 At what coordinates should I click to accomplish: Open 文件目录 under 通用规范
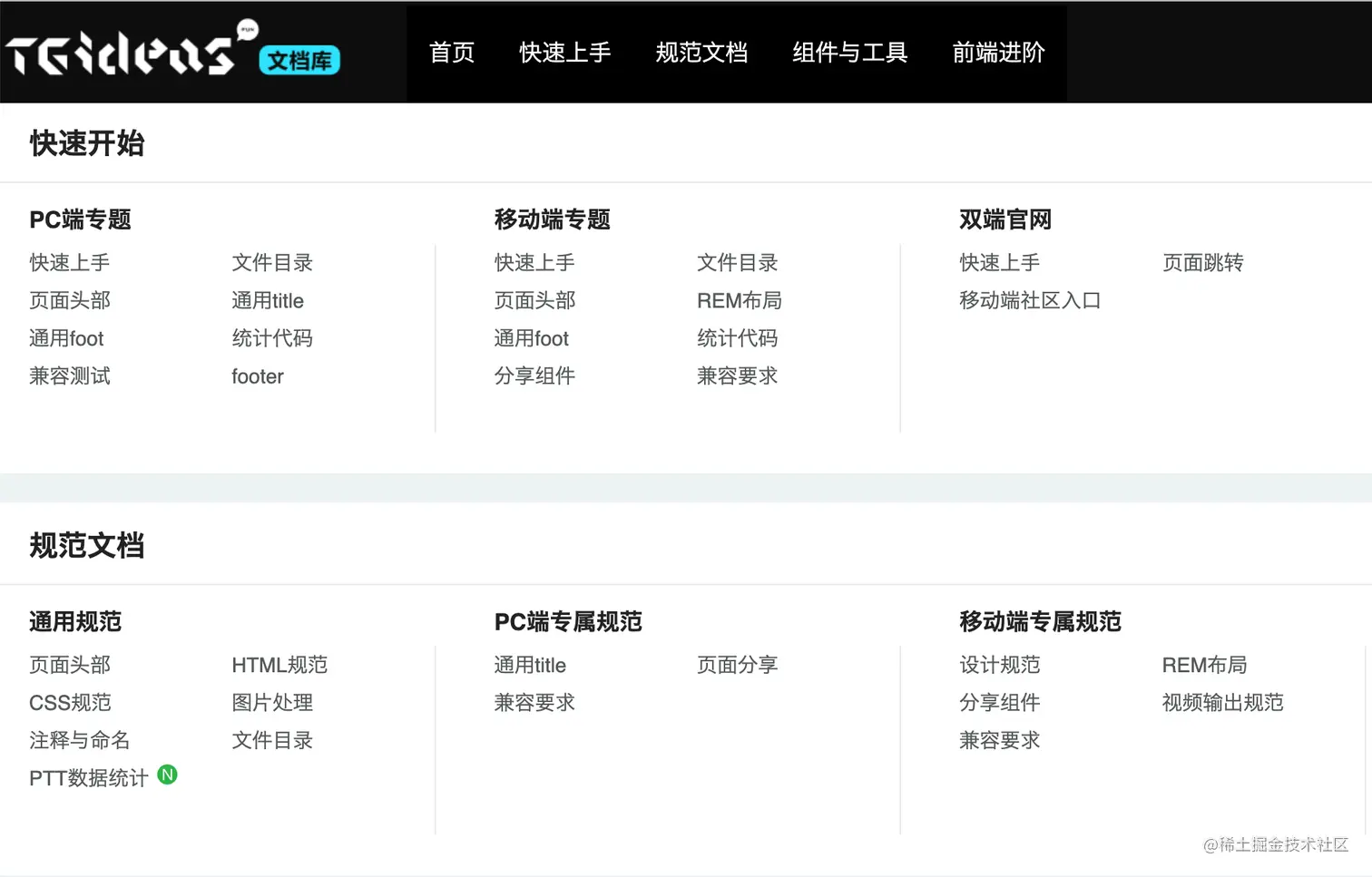272,740
